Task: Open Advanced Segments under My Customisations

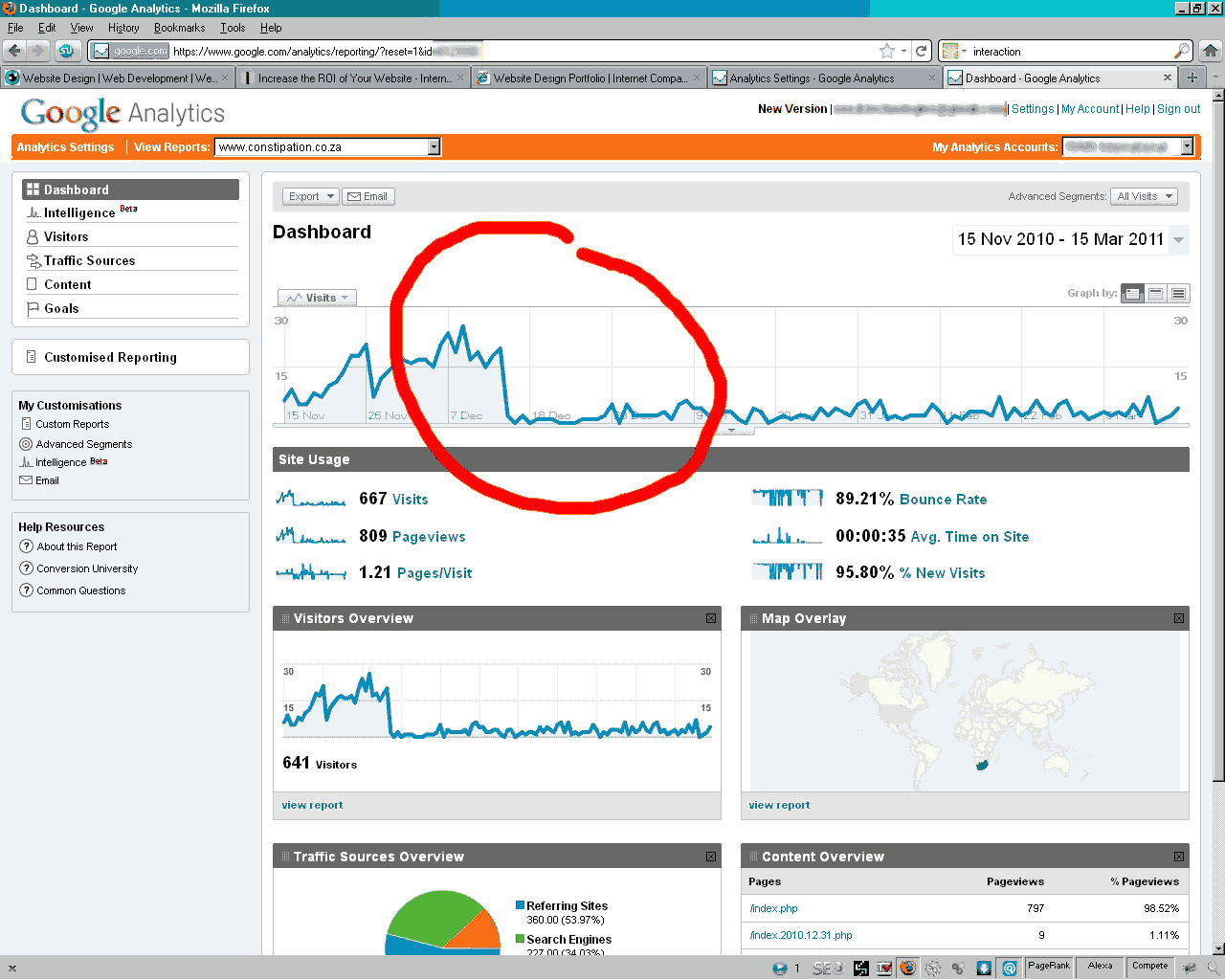Action: coord(84,444)
